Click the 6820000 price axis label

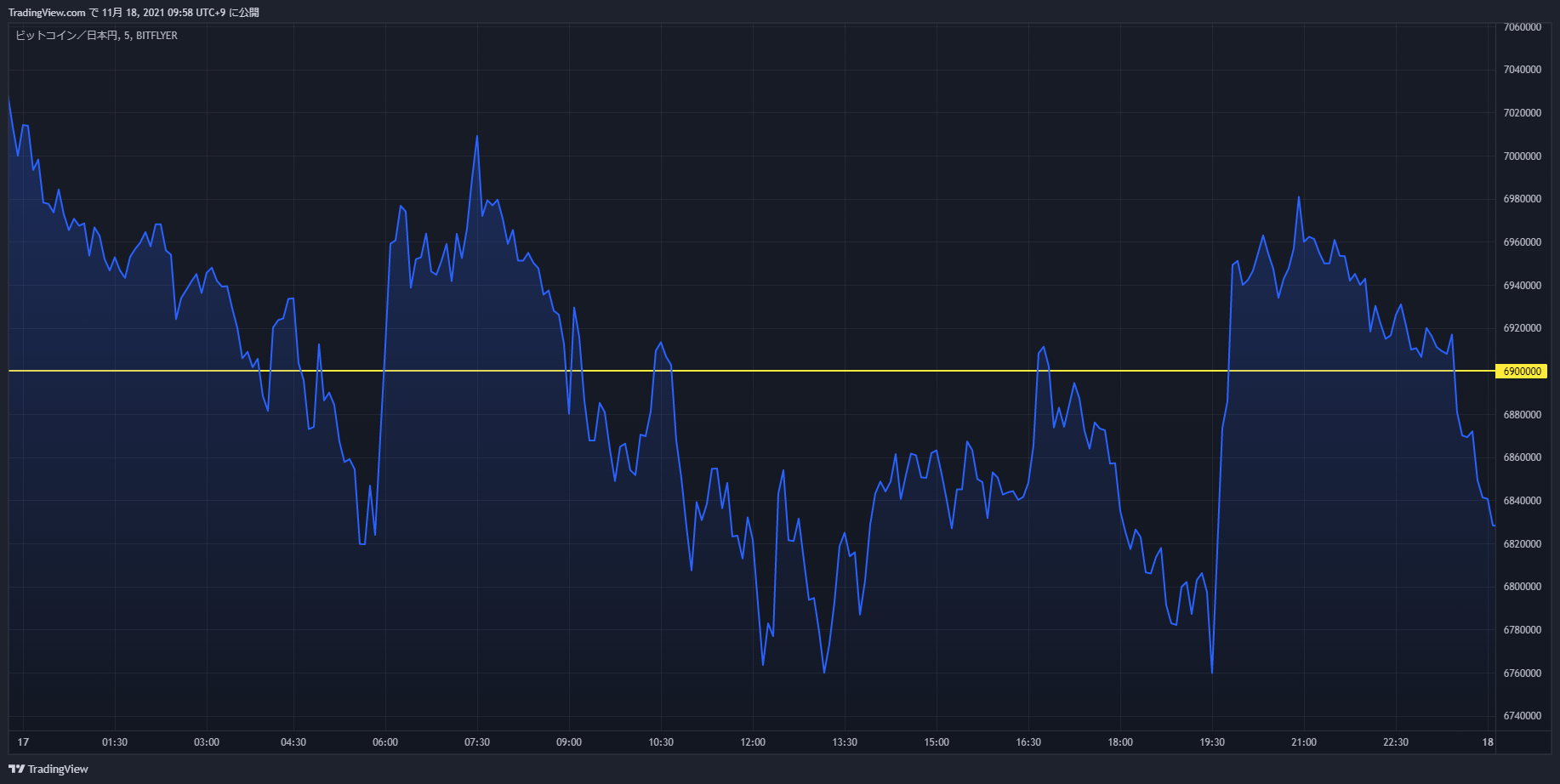point(1523,544)
